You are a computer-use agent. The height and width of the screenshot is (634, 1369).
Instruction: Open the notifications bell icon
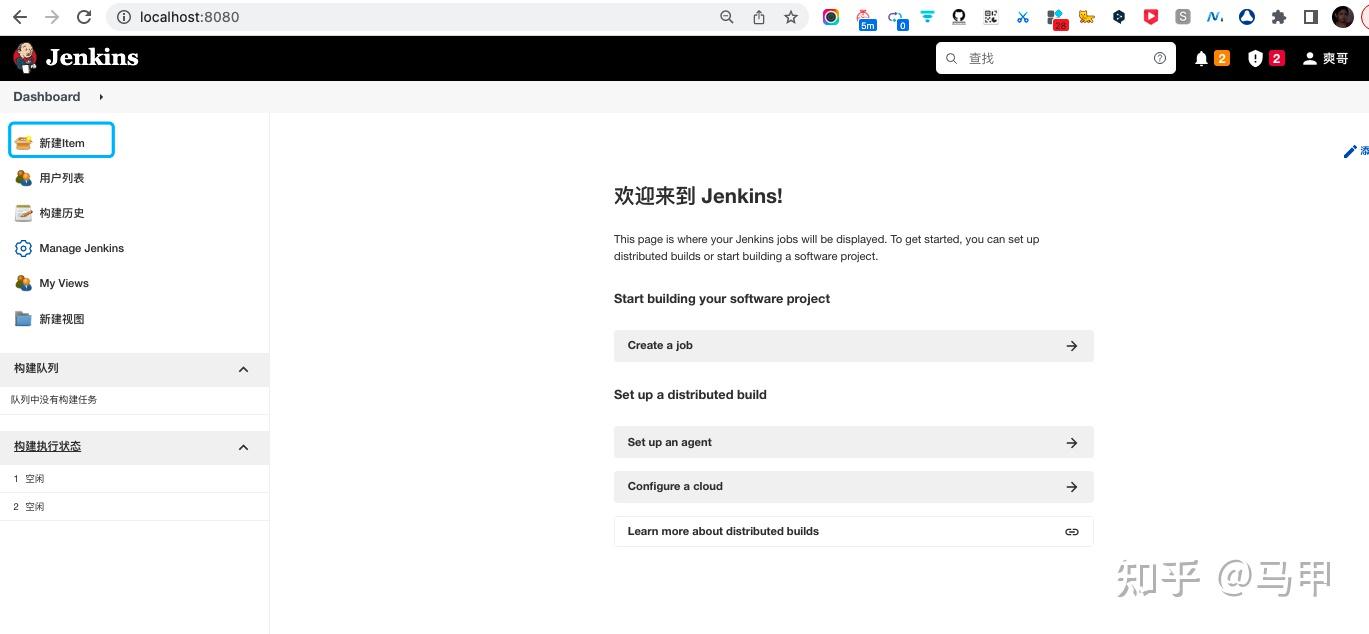(1201, 59)
